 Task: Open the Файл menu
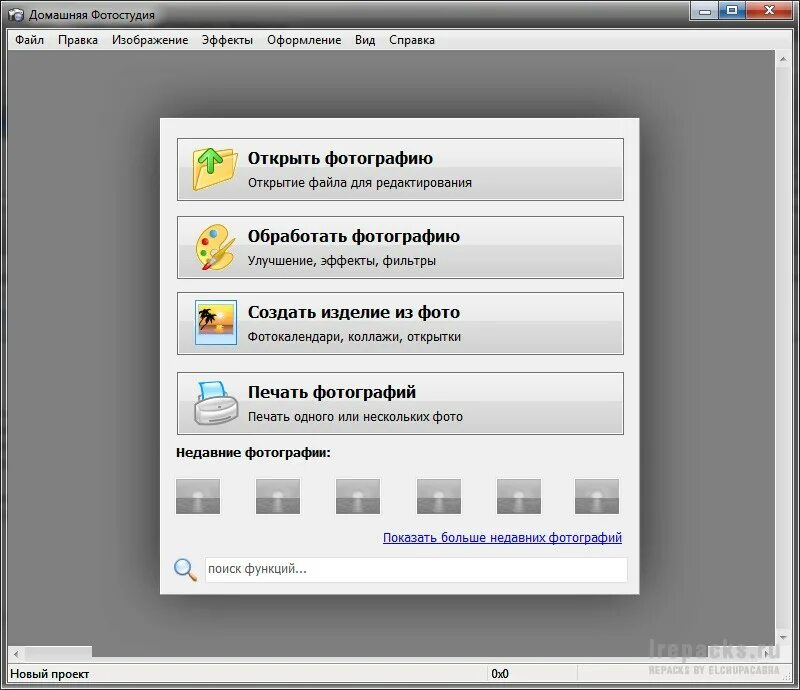pos(29,40)
